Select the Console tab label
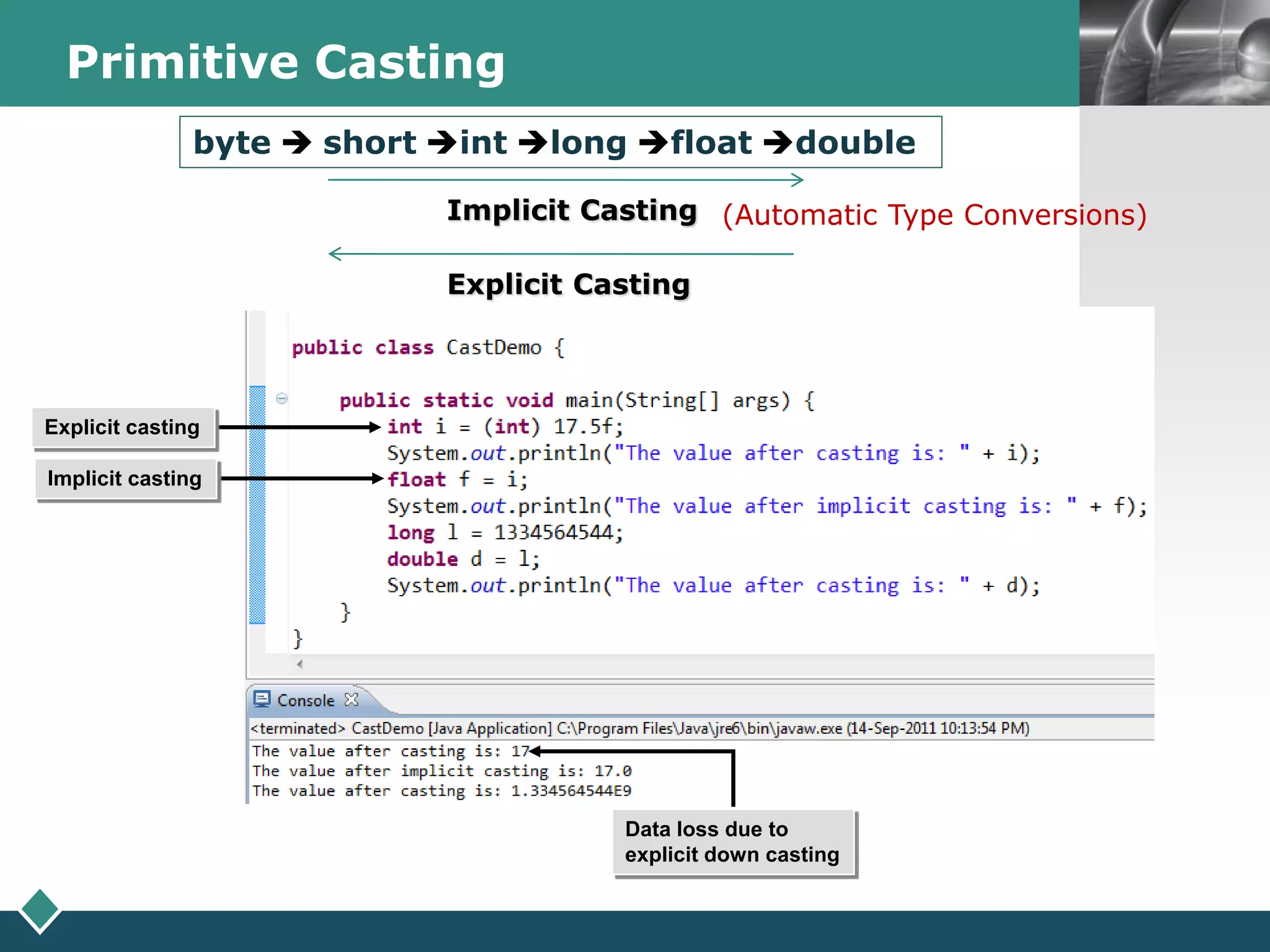Viewport: 1270px width, 952px height. click(305, 700)
